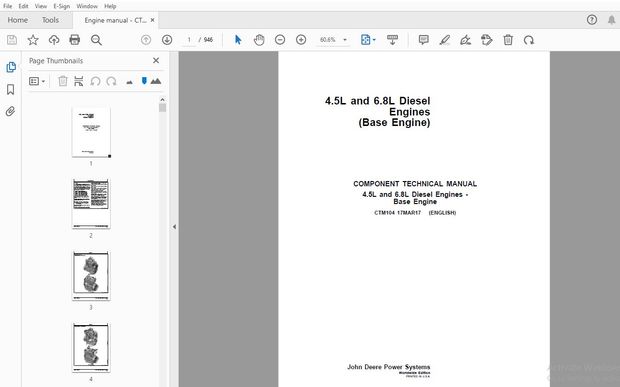This screenshot has width=620, height=387.
Task: Select the Engine manual document tab
Action: [x=115, y=20]
